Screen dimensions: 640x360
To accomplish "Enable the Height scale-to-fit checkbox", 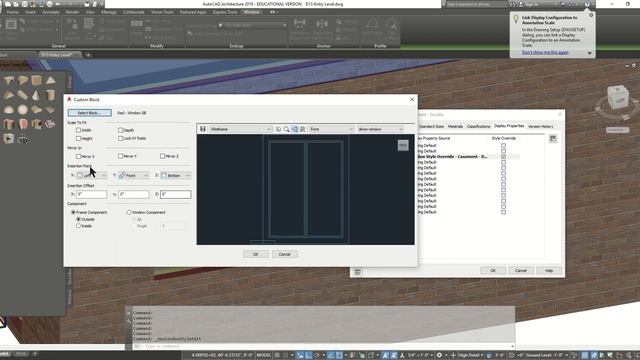I will [x=78, y=138].
